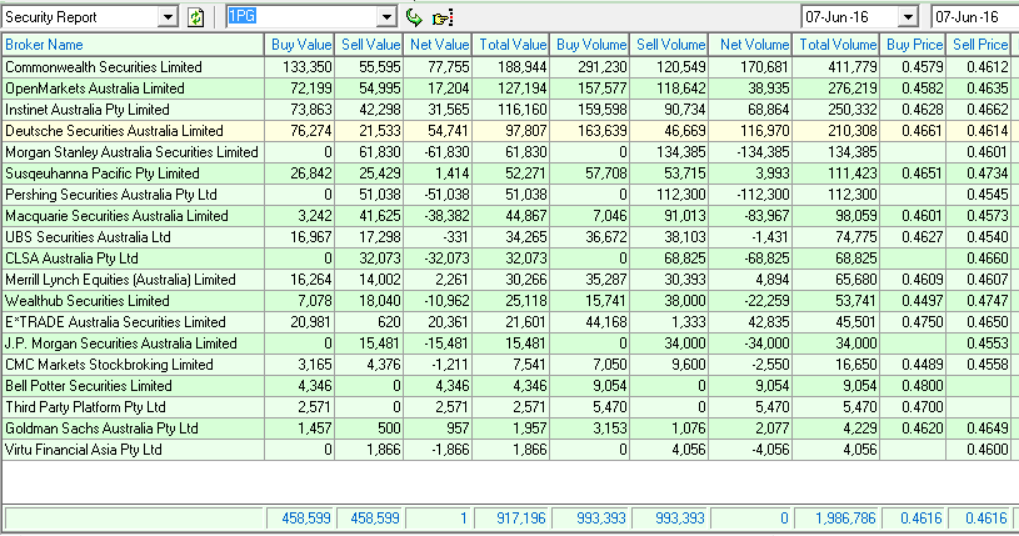
Task: Sort by Net Value column header
Action: pos(438,45)
